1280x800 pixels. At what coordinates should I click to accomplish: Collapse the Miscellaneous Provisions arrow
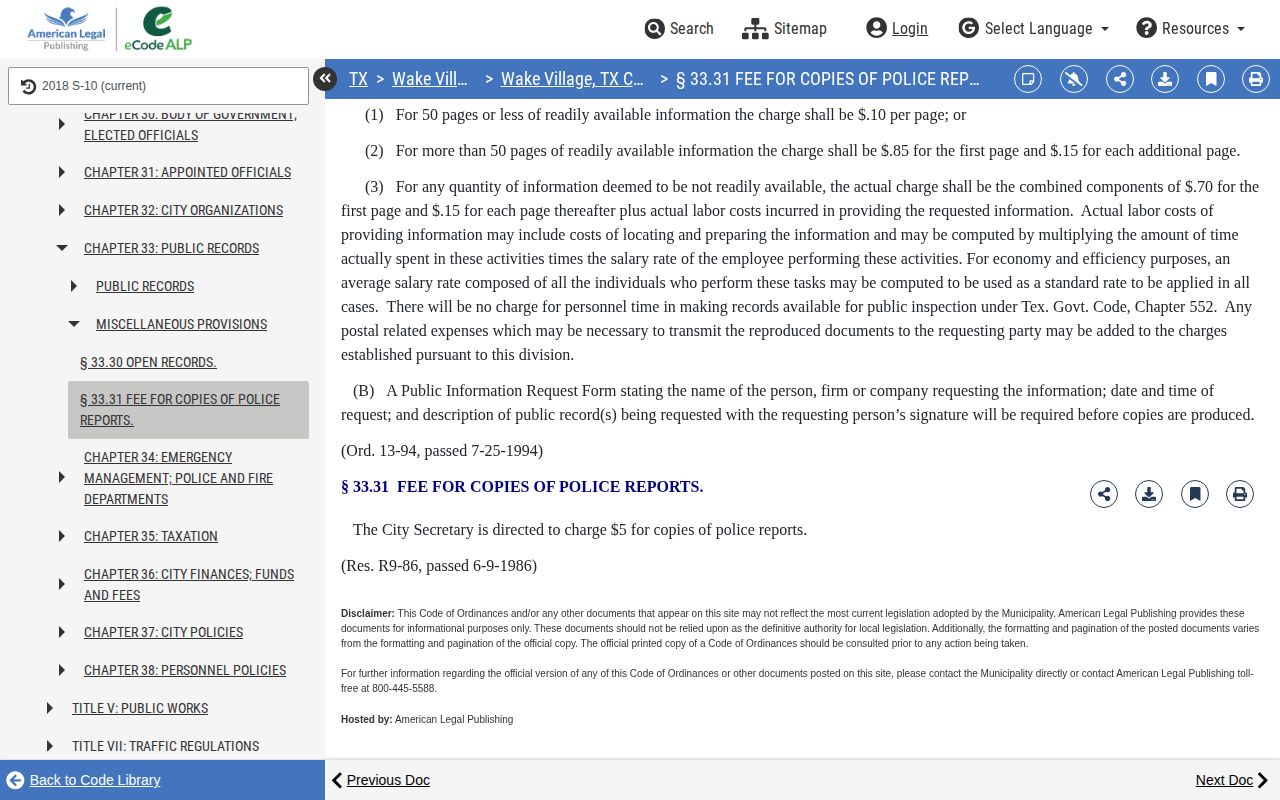point(74,324)
